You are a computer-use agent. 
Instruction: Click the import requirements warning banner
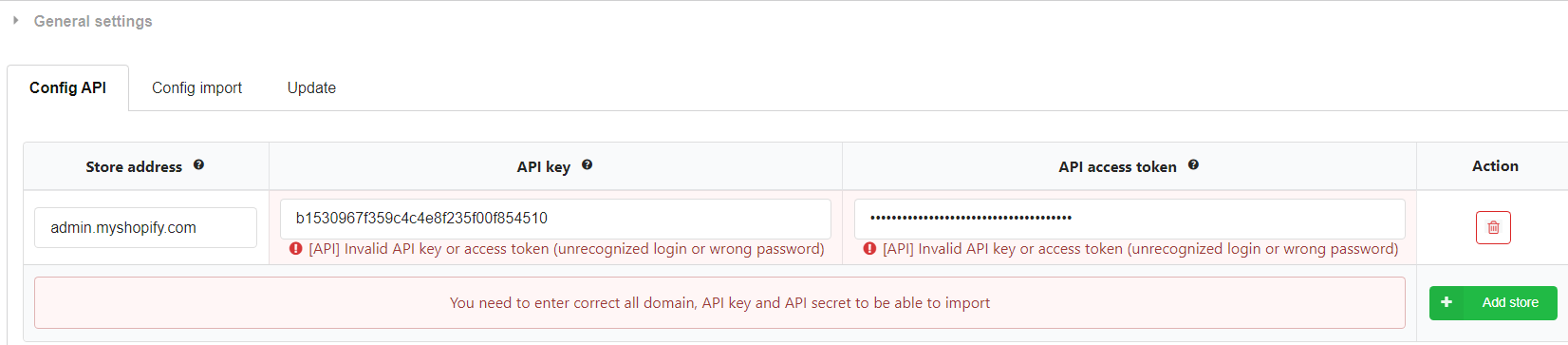tap(719, 303)
